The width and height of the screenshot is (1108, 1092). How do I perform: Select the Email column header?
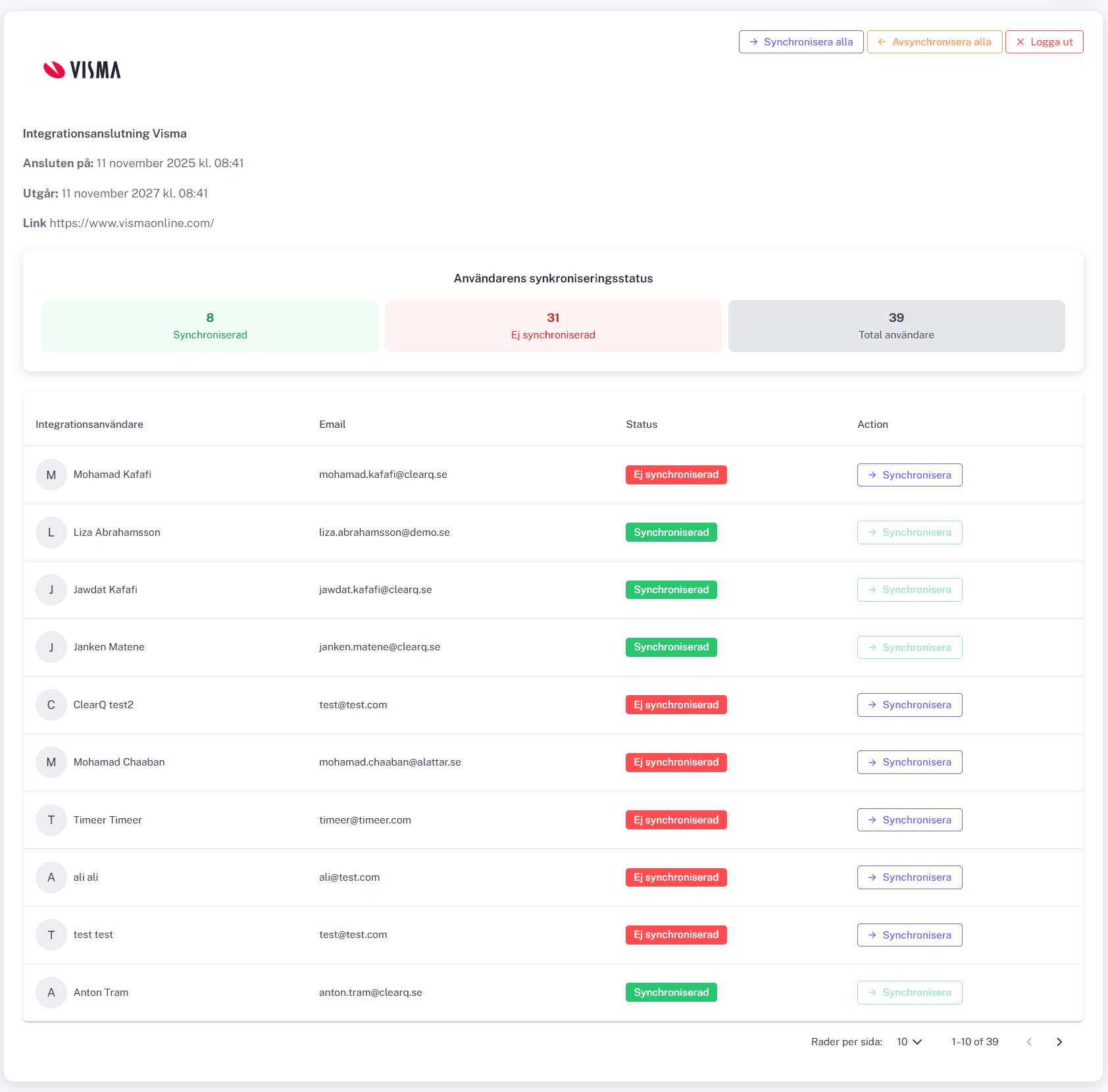[x=332, y=424]
